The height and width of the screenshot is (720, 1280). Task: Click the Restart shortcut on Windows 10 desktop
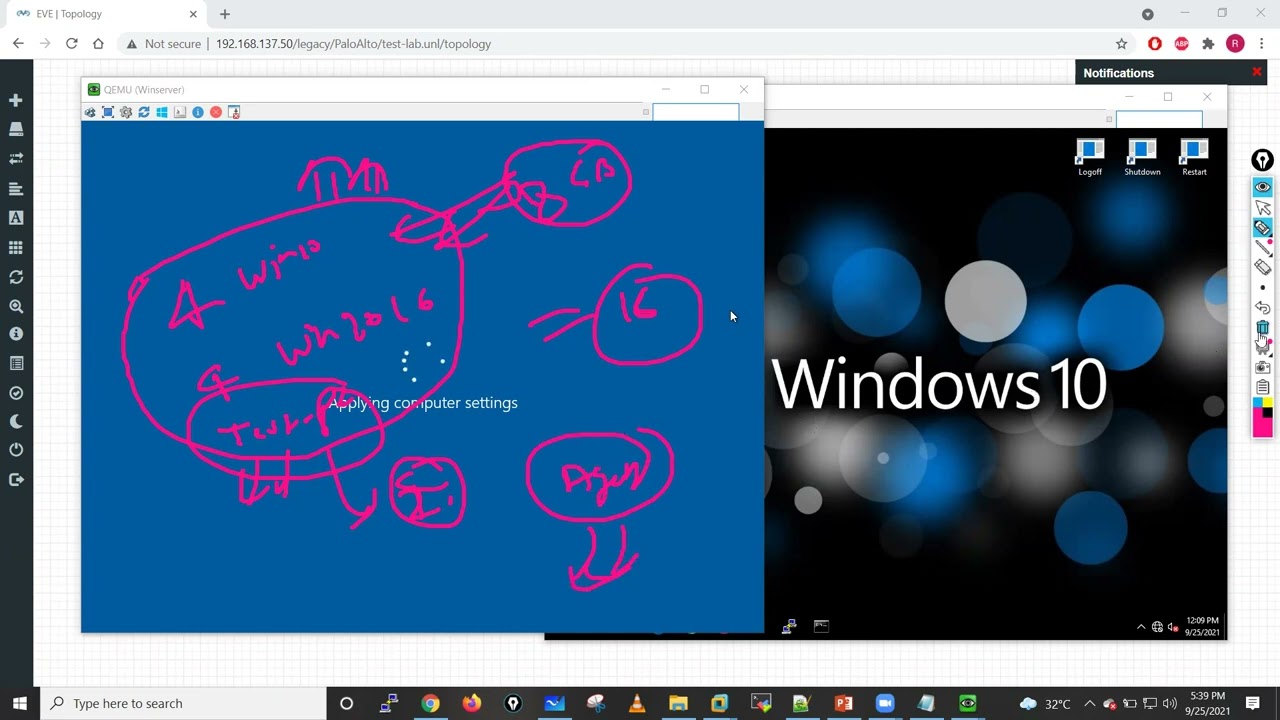[x=1194, y=158]
